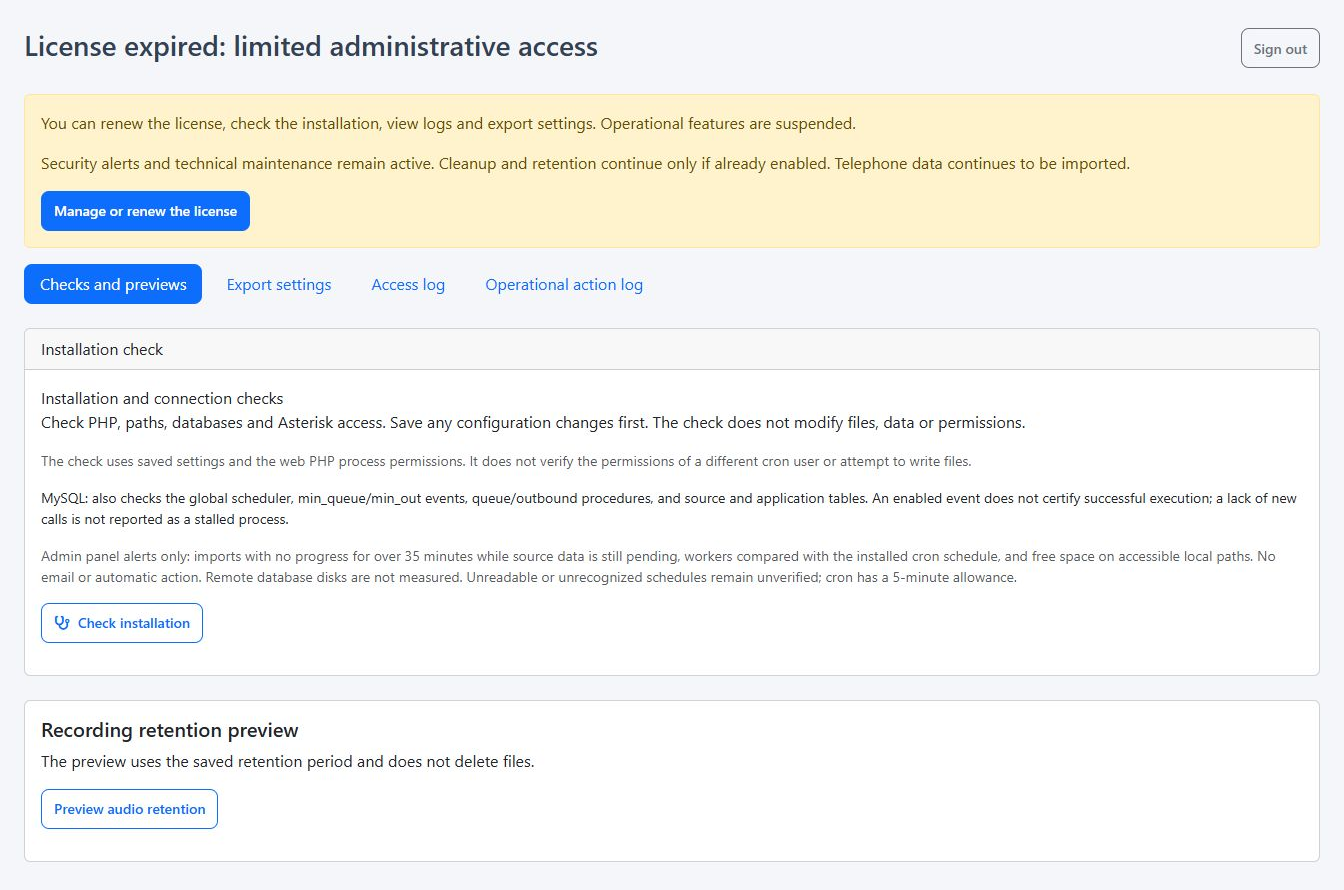
Task: Sign out of the admin panel
Action: click(1280, 49)
